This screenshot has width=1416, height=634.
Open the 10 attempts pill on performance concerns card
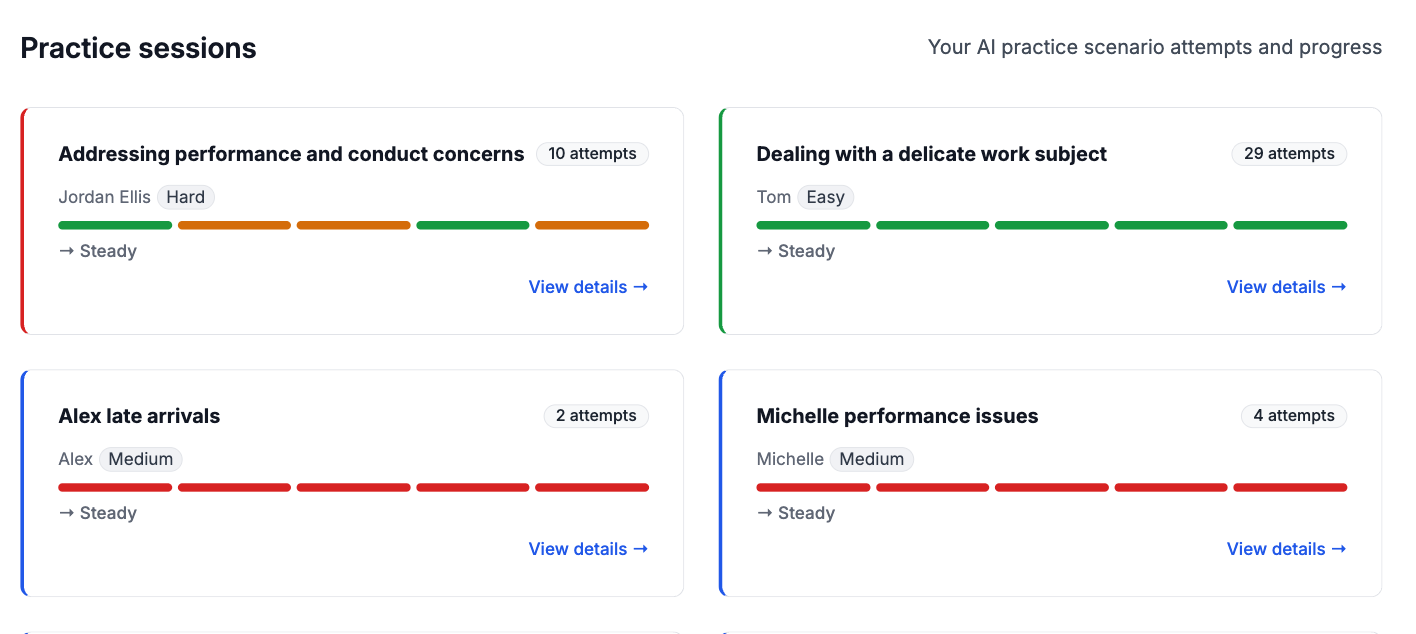pyautogui.click(x=592, y=153)
